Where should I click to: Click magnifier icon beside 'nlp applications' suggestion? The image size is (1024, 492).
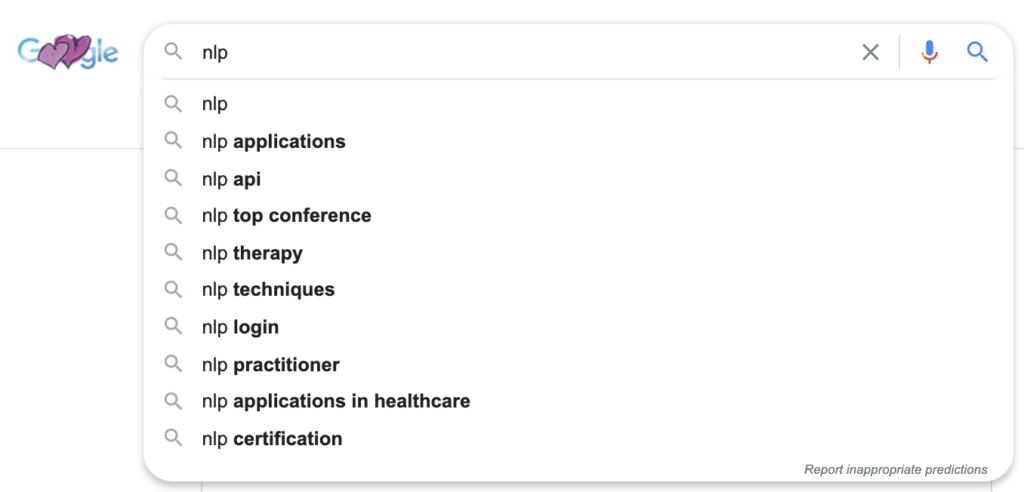coord(174,141)
